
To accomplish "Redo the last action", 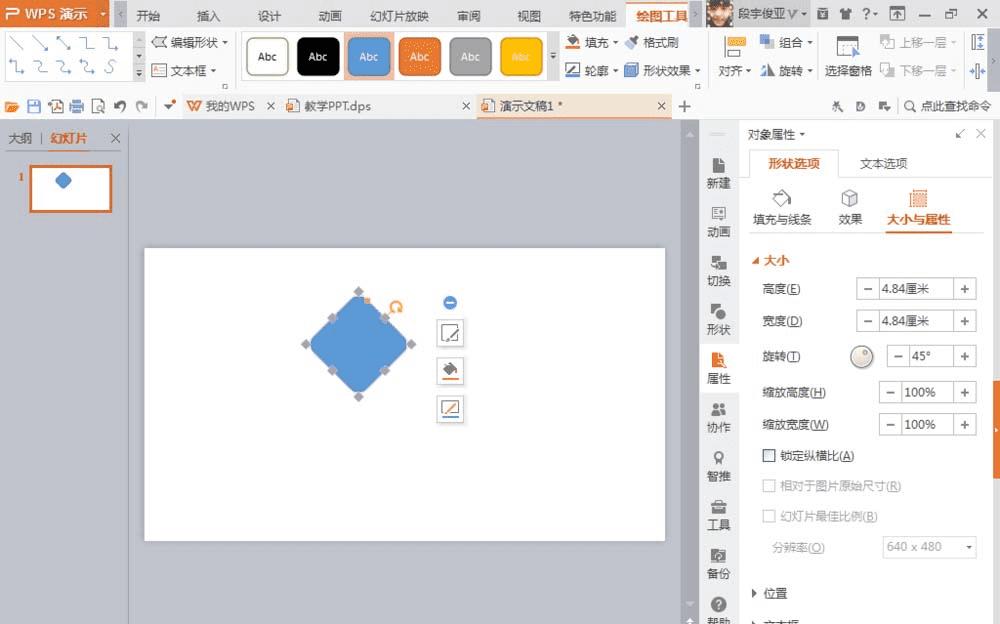I will tap(142, 107).
